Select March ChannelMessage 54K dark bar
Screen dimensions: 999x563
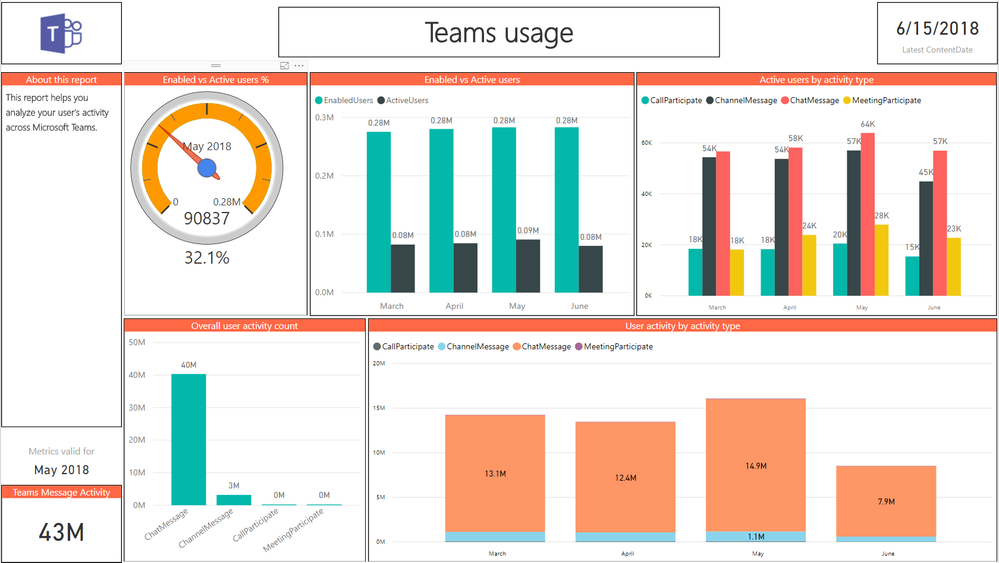tap(709, 227)
